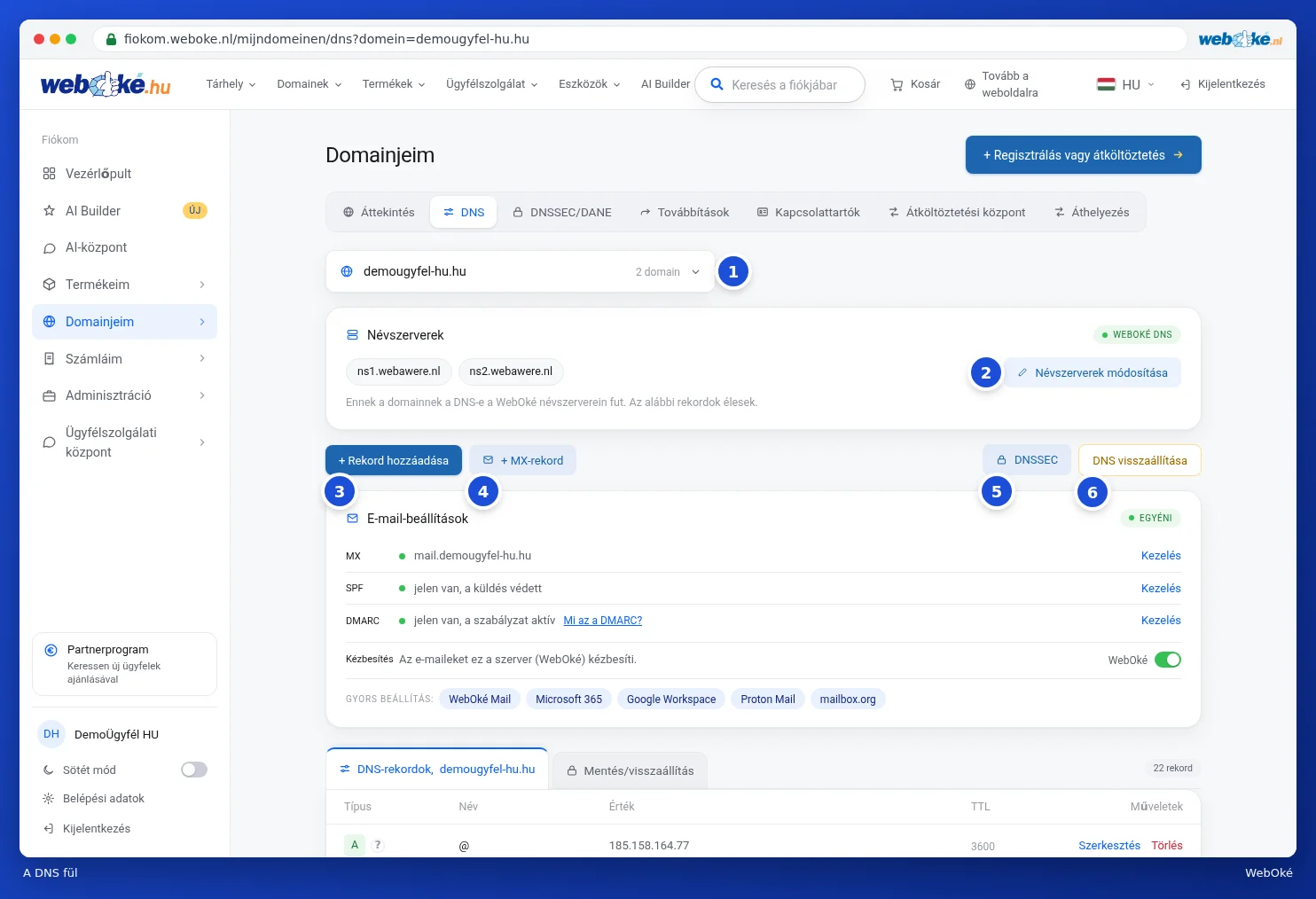Open the HU language dropdown
This screenshot has width=1316, height=899.
point(1125,84)
